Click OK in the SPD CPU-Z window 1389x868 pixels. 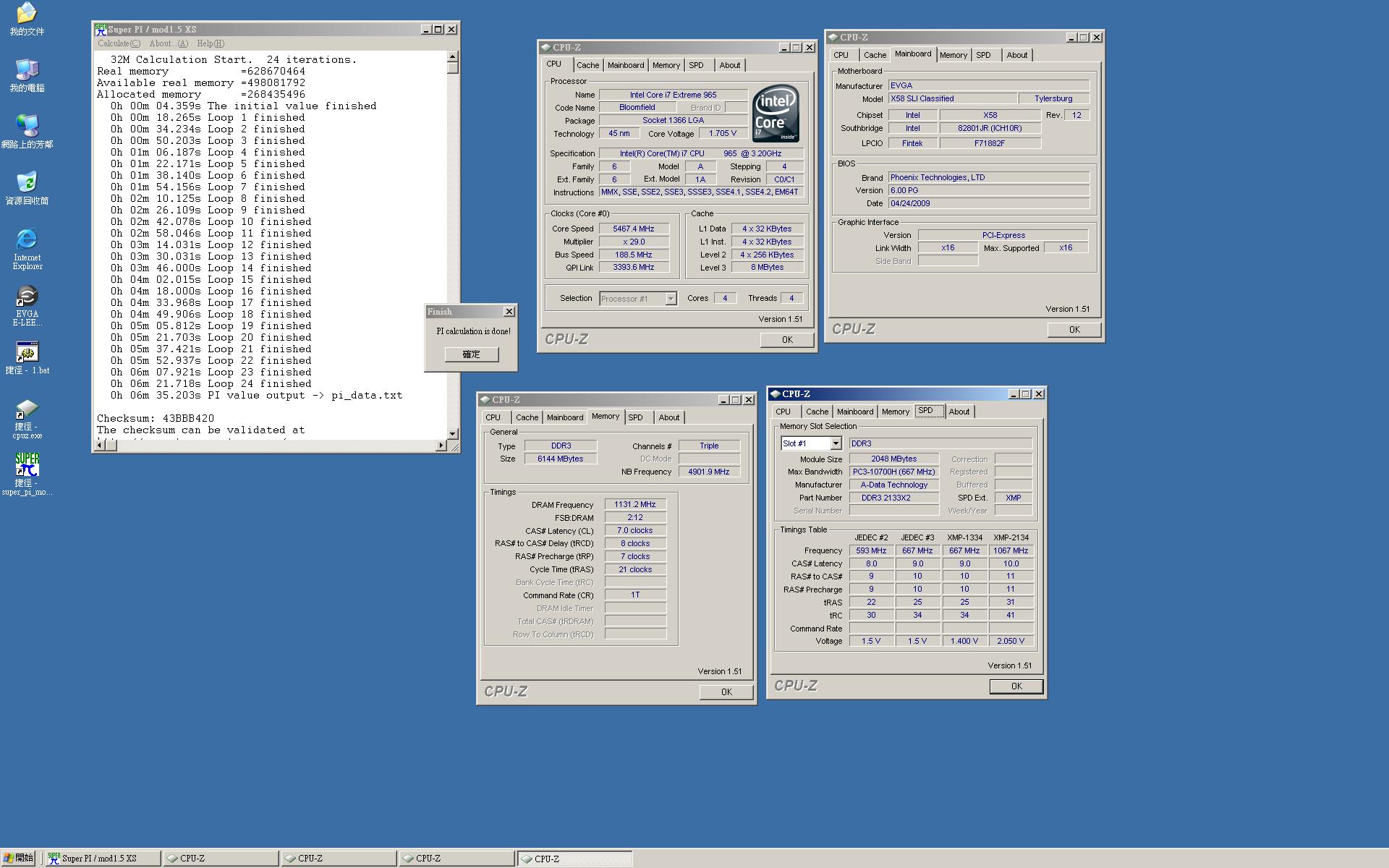click(1016, 686)
